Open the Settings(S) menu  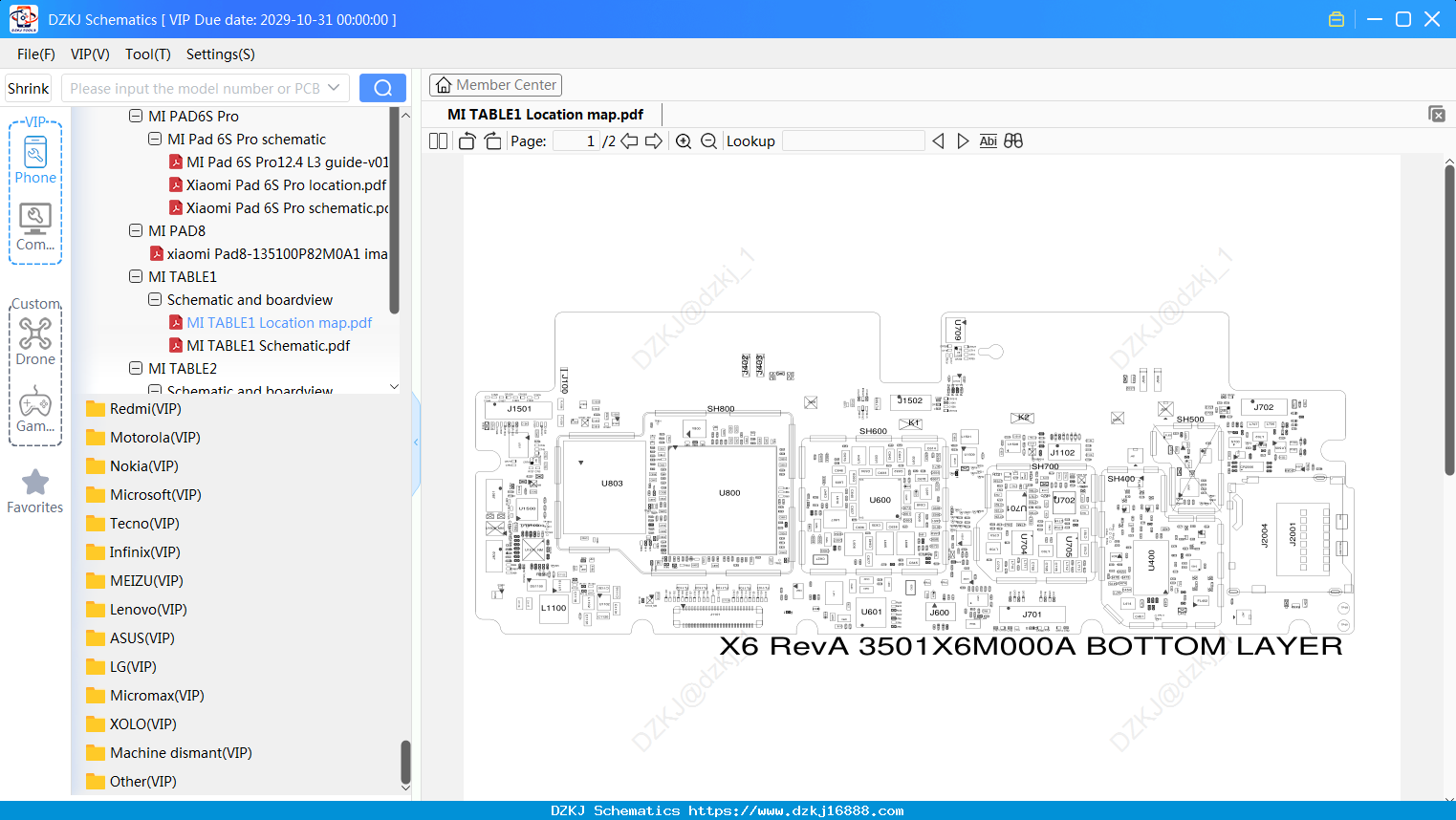(x=221, y=54)
